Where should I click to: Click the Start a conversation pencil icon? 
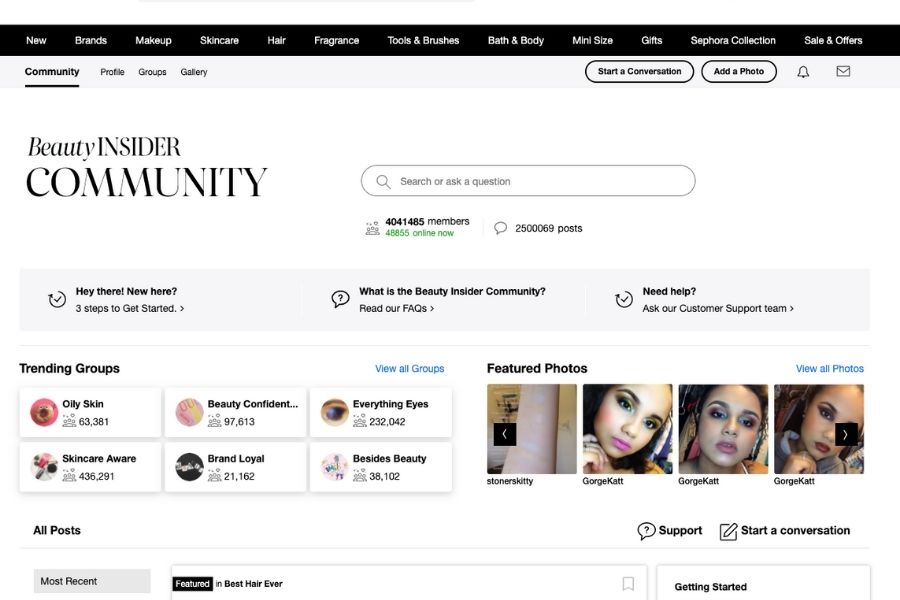(728, 532)
